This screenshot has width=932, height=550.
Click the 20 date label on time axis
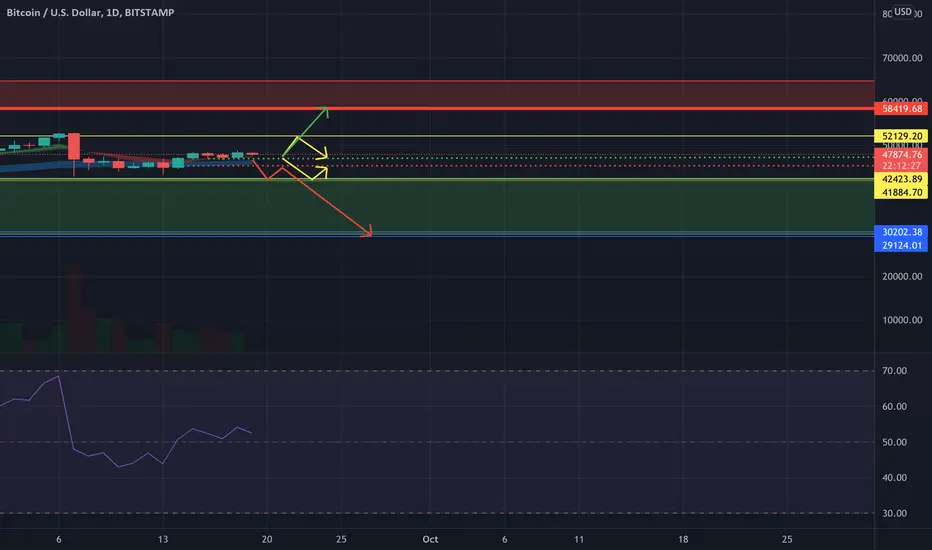[x=267, y=539]
